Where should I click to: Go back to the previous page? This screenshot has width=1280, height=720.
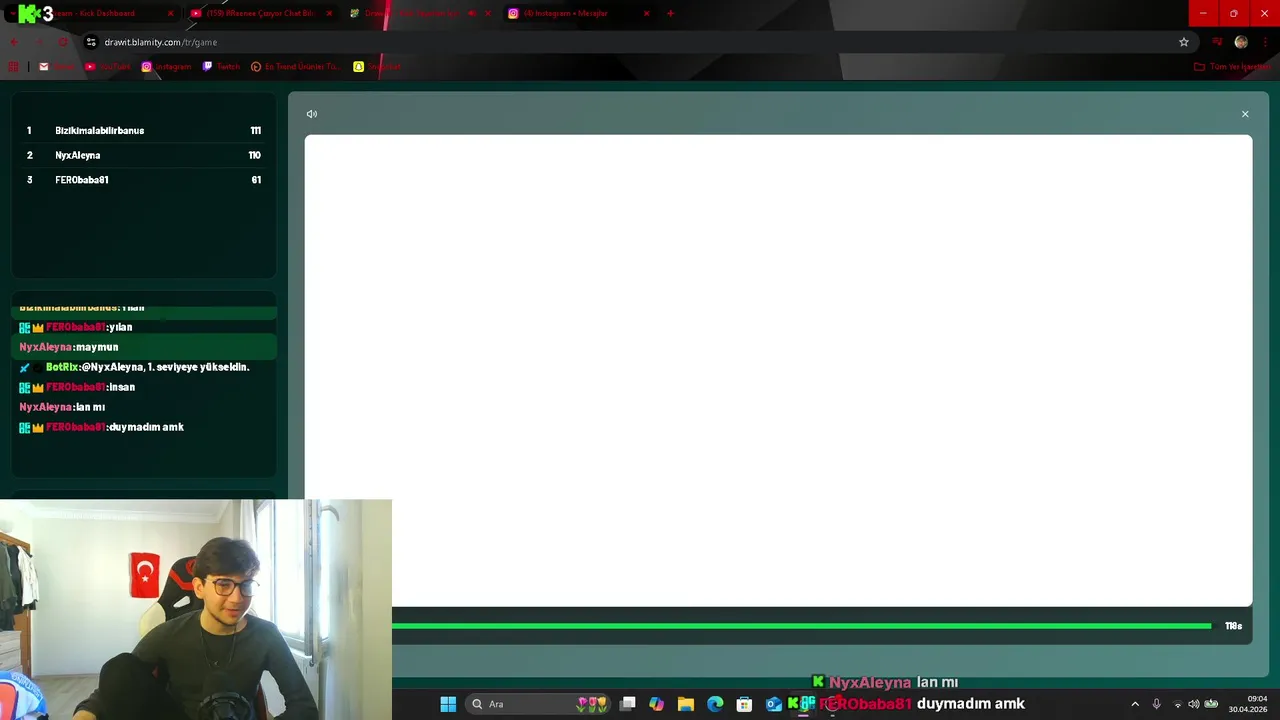coord(14,42)
